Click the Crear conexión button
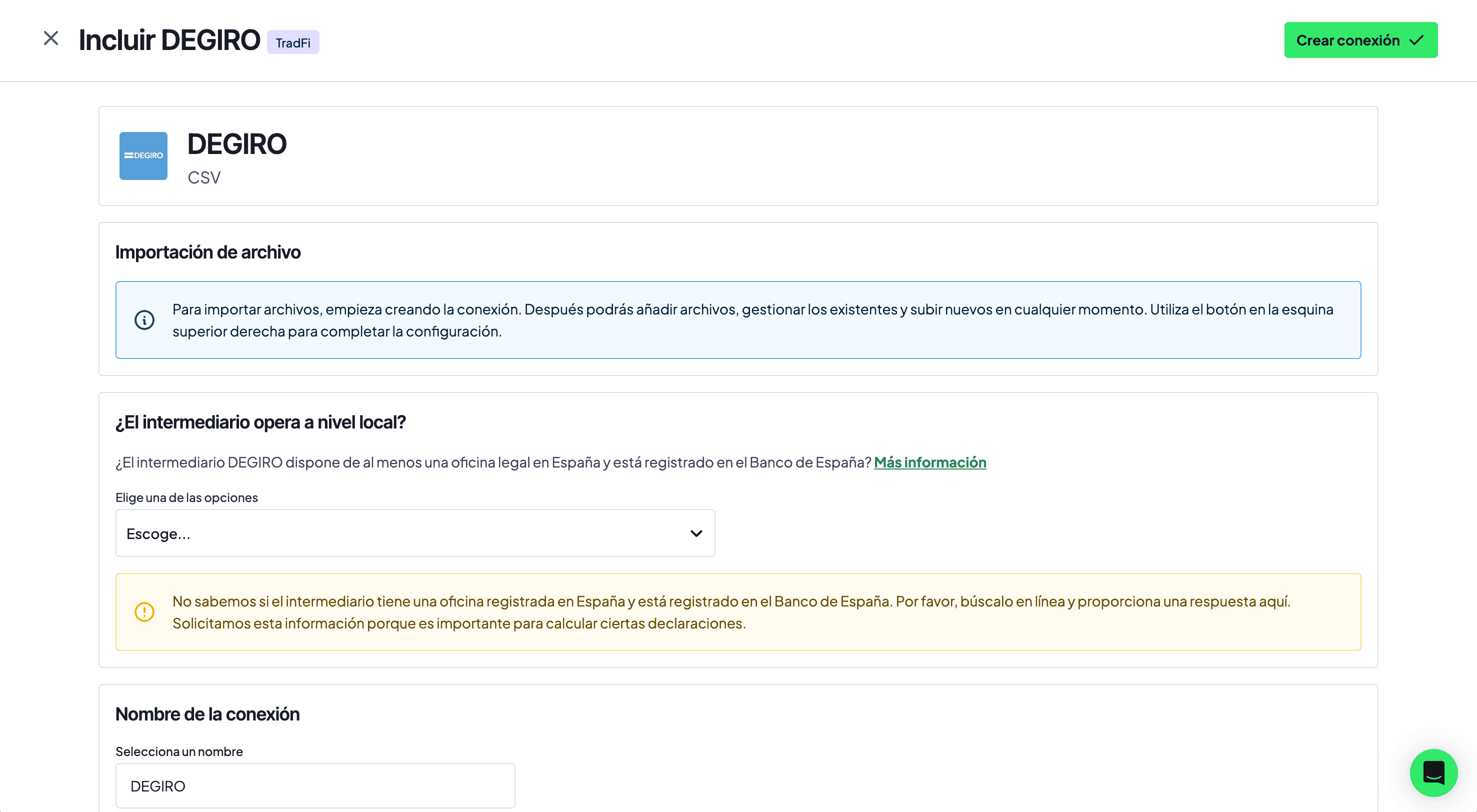The height and width of the screenshot is (812, 1477). point(1360,40)
